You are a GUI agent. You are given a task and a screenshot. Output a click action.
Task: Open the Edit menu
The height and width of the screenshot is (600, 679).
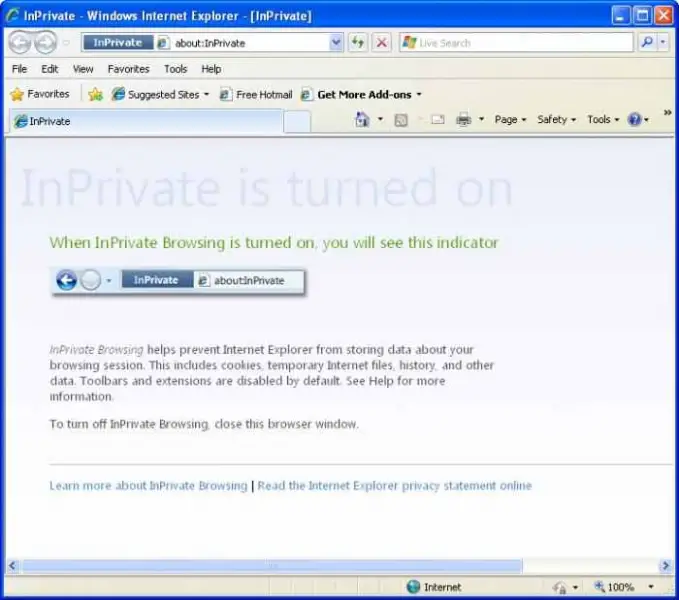[49, 69]
